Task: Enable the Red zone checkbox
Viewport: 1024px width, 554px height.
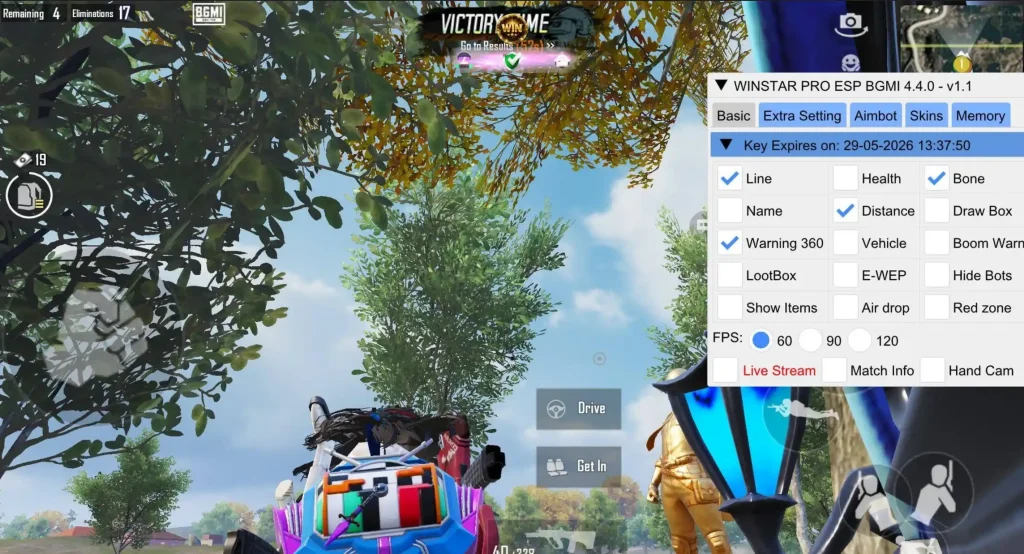Action: [936, 307]
